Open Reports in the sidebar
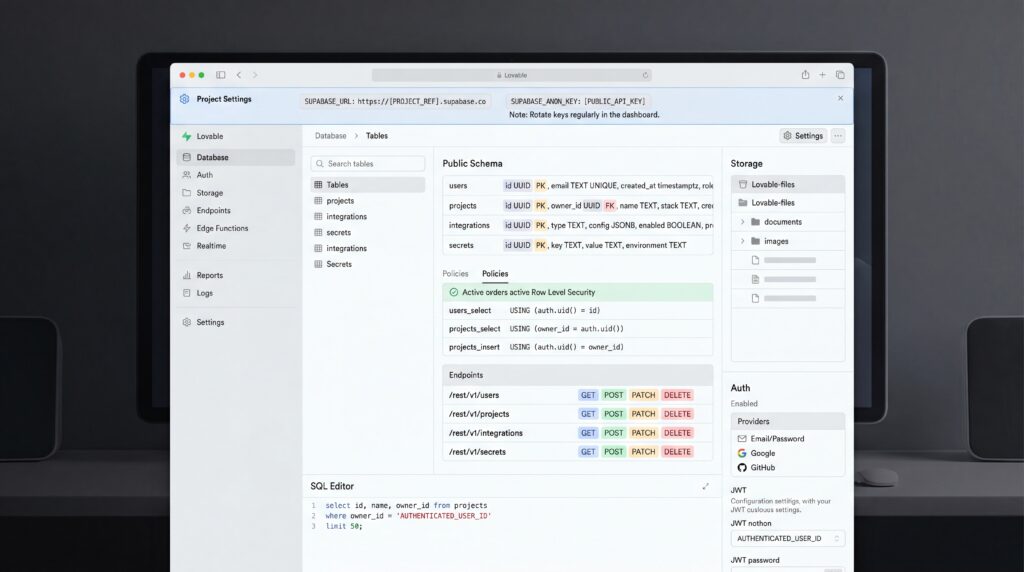The width and height of the screenshot is (1024, 572). click(x=236, y=276)
